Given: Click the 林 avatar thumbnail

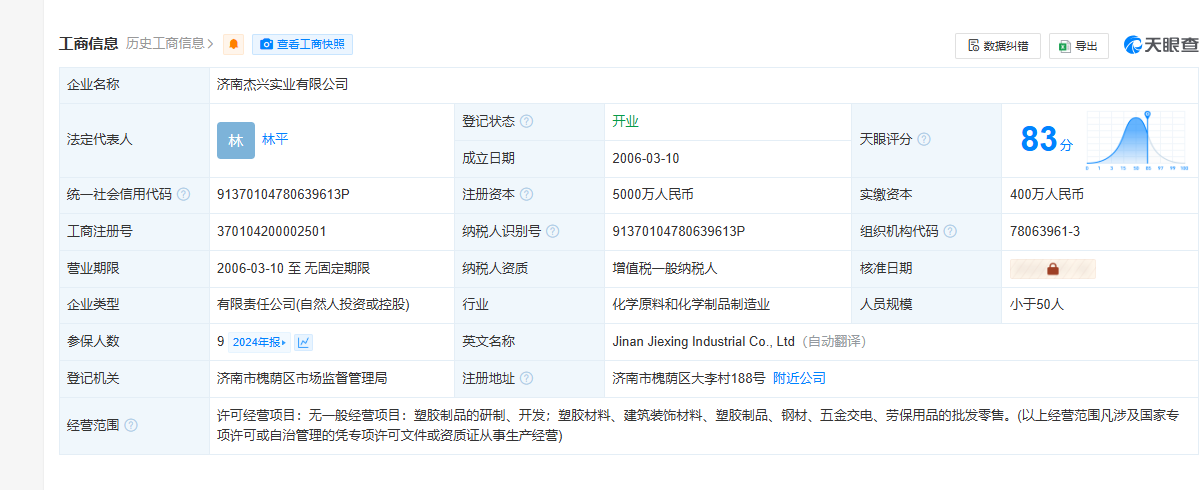Looking at the screenshot, I should [236, 140].
